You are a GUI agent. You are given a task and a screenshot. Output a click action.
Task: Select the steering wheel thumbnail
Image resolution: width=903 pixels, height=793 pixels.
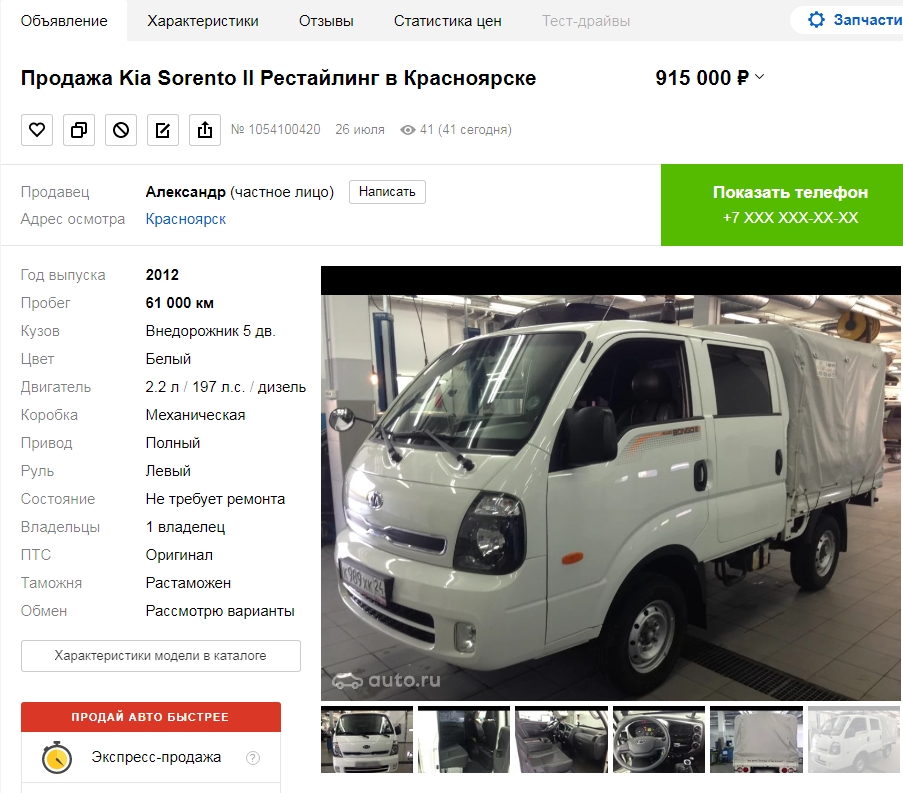pos(659,739)
